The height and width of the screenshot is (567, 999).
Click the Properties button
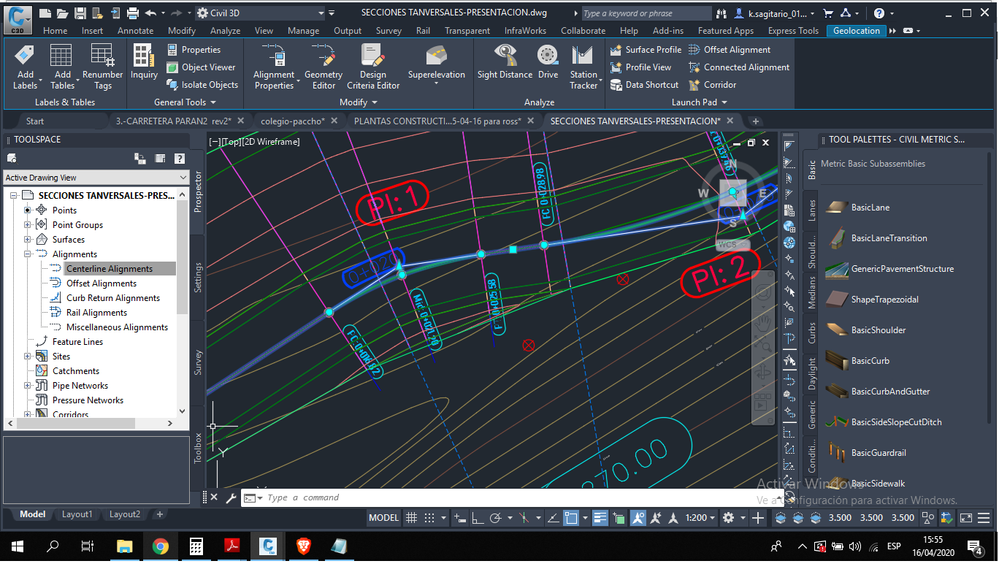194,50
